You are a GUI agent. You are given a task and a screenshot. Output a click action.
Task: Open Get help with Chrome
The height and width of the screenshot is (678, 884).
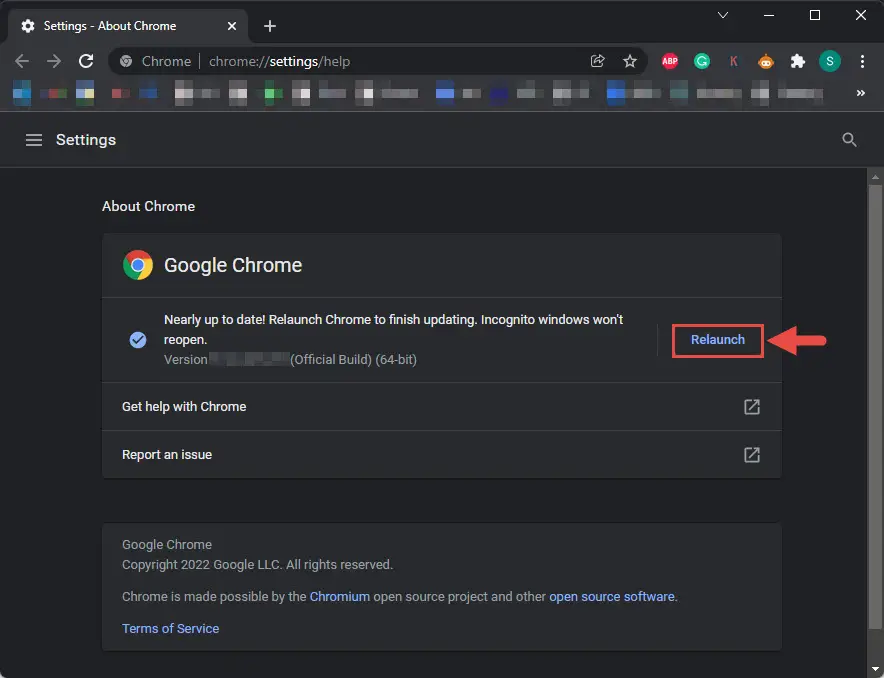(441, 407)
